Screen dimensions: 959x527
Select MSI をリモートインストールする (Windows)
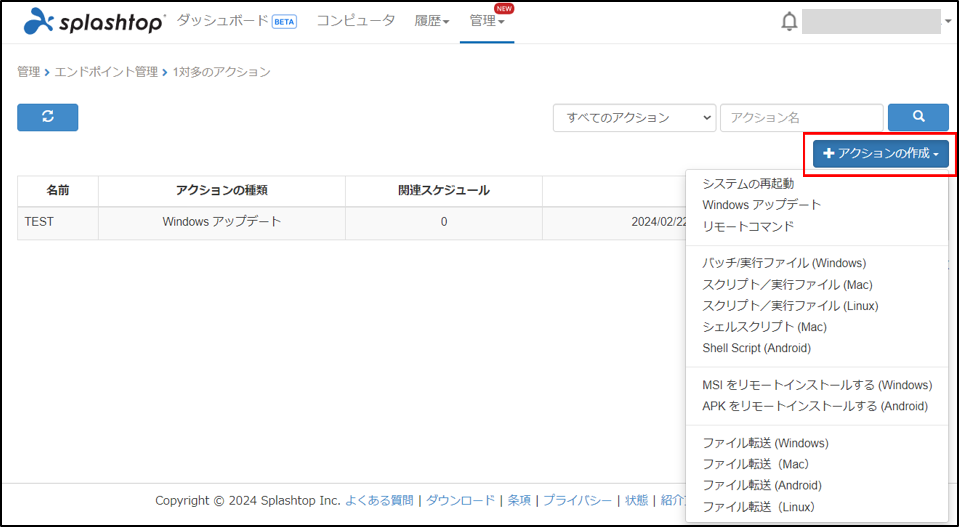pos(817,385)
